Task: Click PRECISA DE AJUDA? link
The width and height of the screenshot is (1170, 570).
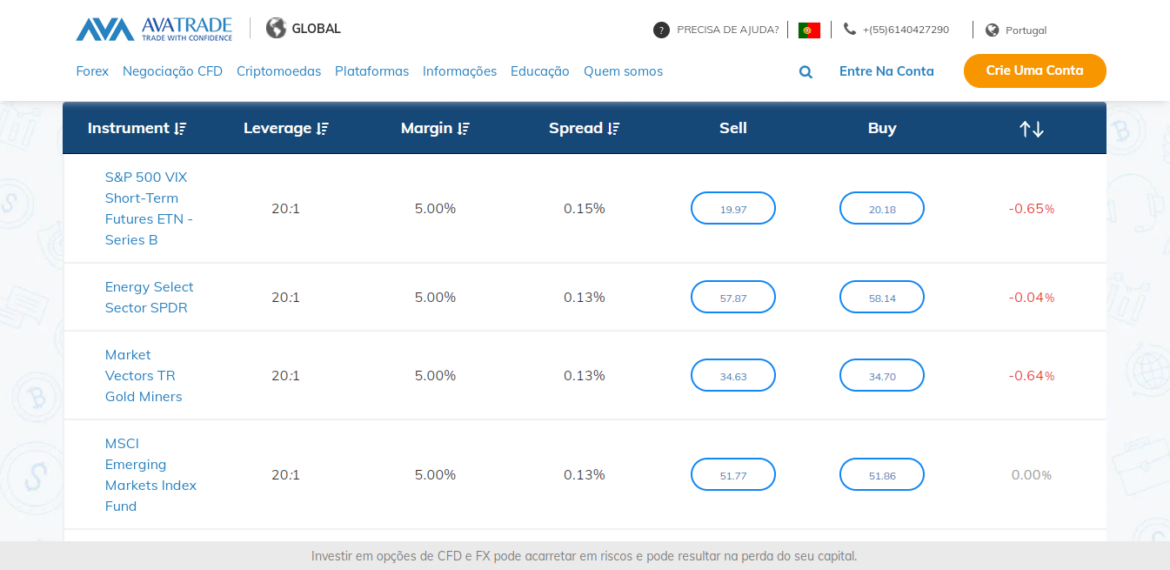Action: (x=728, y=30)
